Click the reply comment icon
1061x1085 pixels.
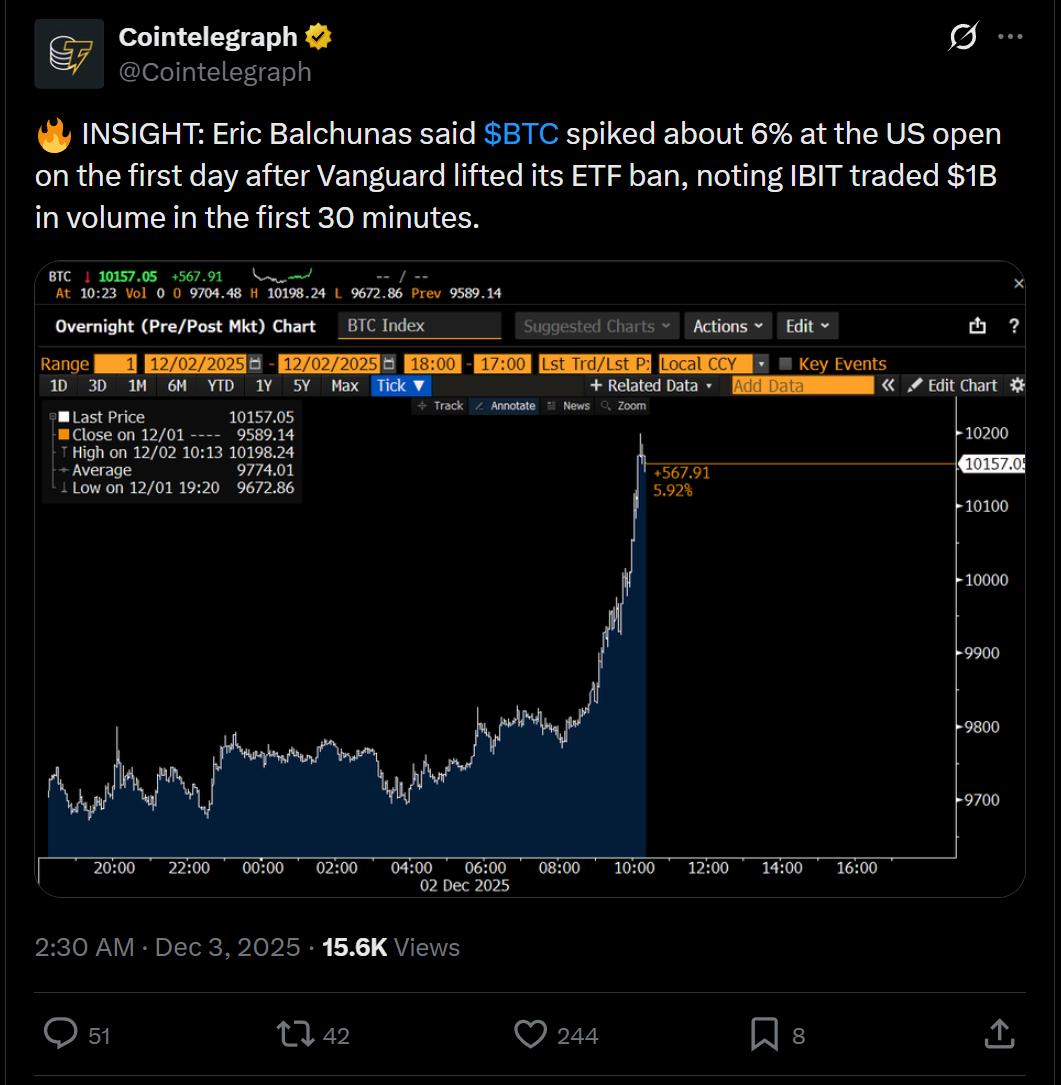(61, 1034)
